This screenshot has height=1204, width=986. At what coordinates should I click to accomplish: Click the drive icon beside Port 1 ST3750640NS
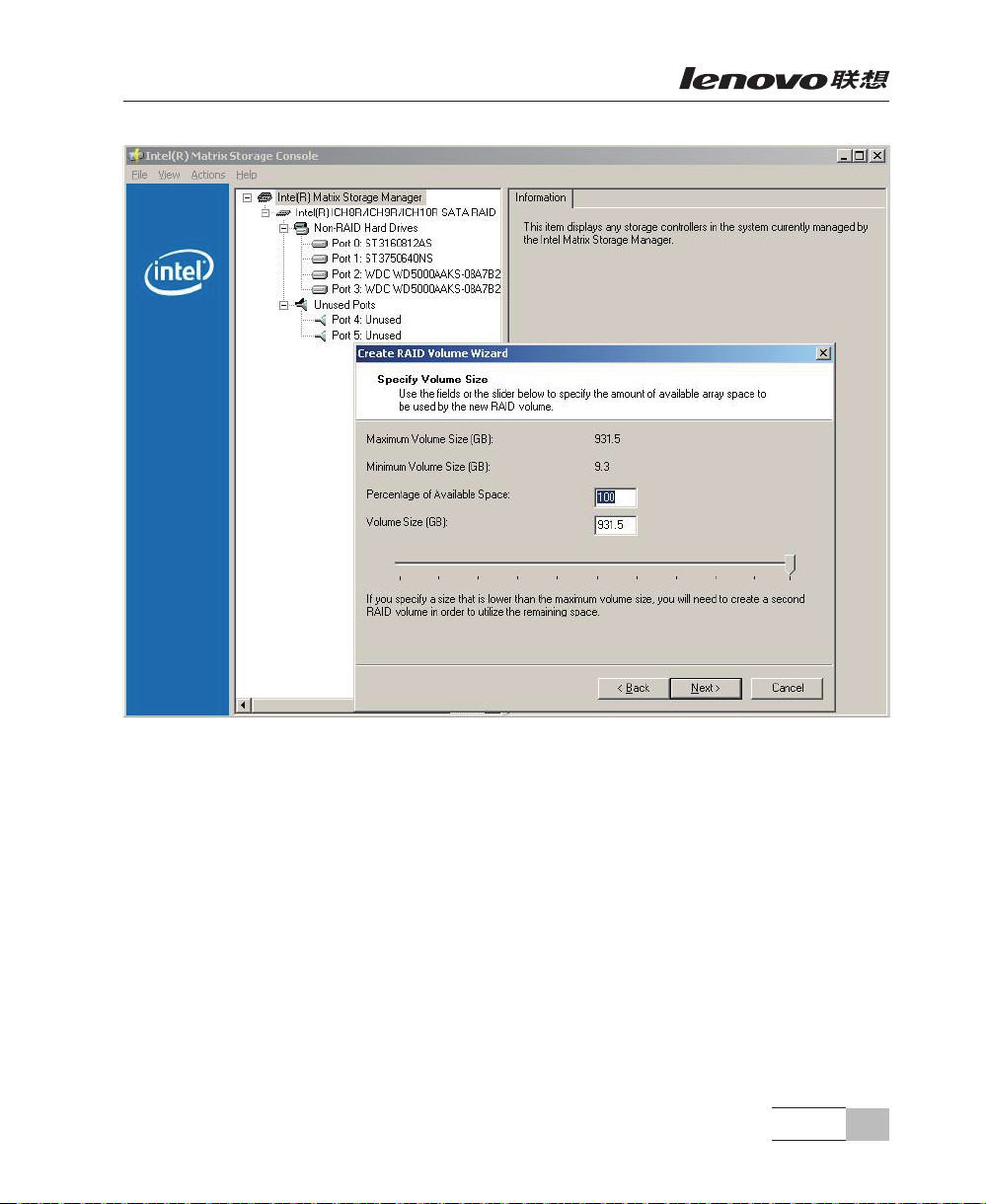[319, 259]
